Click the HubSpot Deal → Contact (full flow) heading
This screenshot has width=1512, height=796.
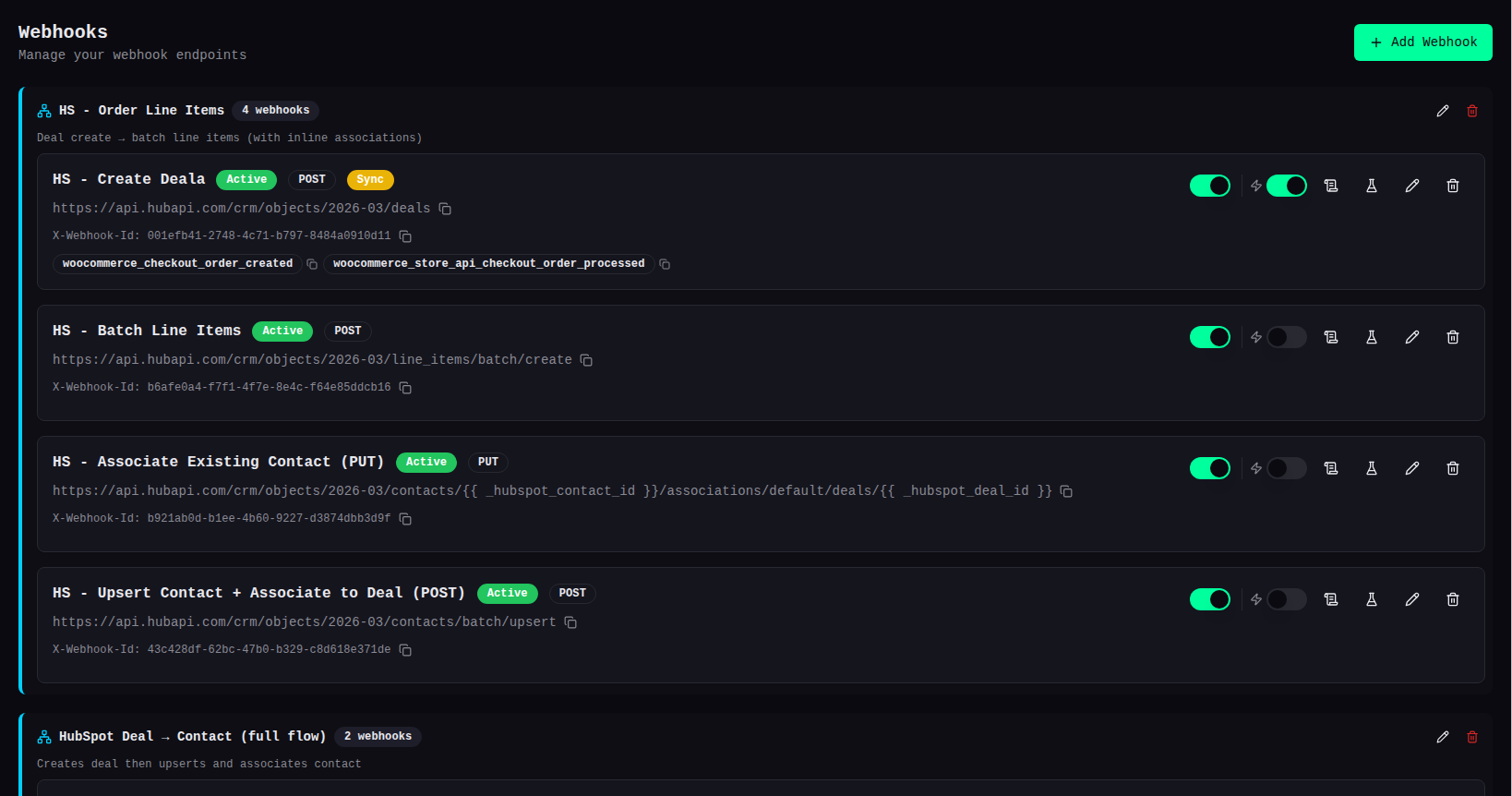click(x=192, y=737)
